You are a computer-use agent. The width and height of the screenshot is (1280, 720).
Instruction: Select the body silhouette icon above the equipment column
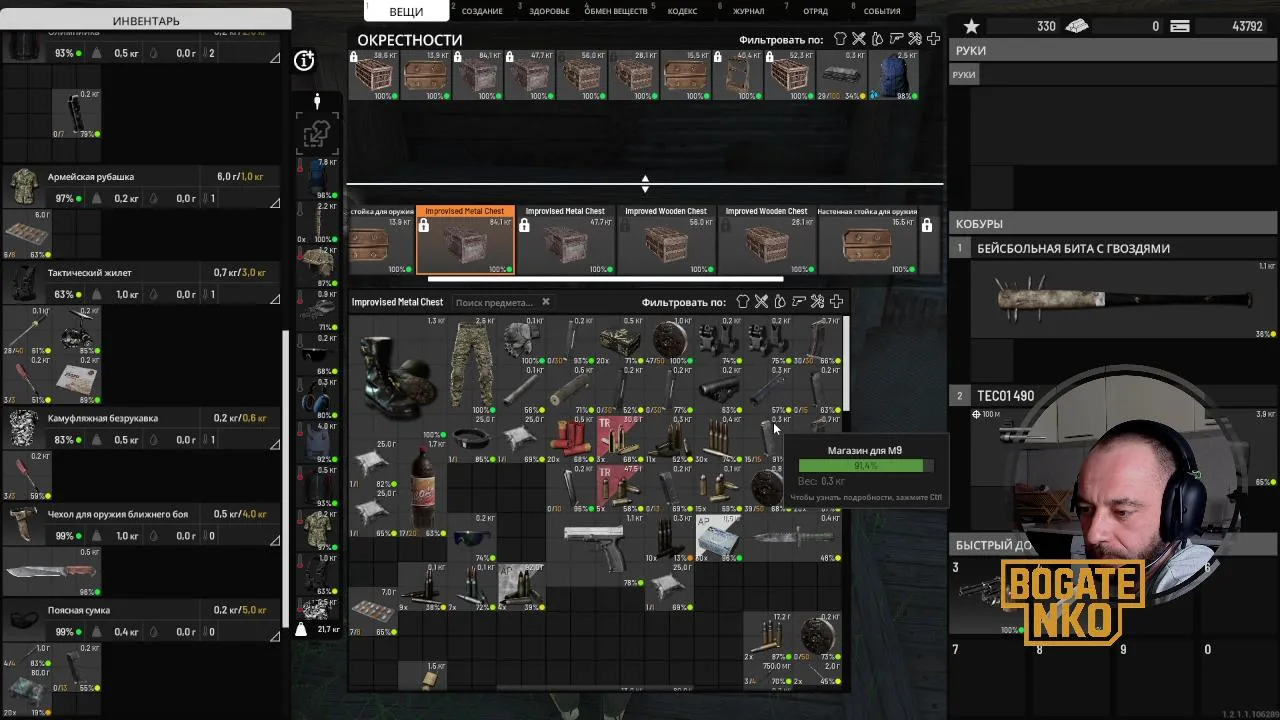click(317, 102)
